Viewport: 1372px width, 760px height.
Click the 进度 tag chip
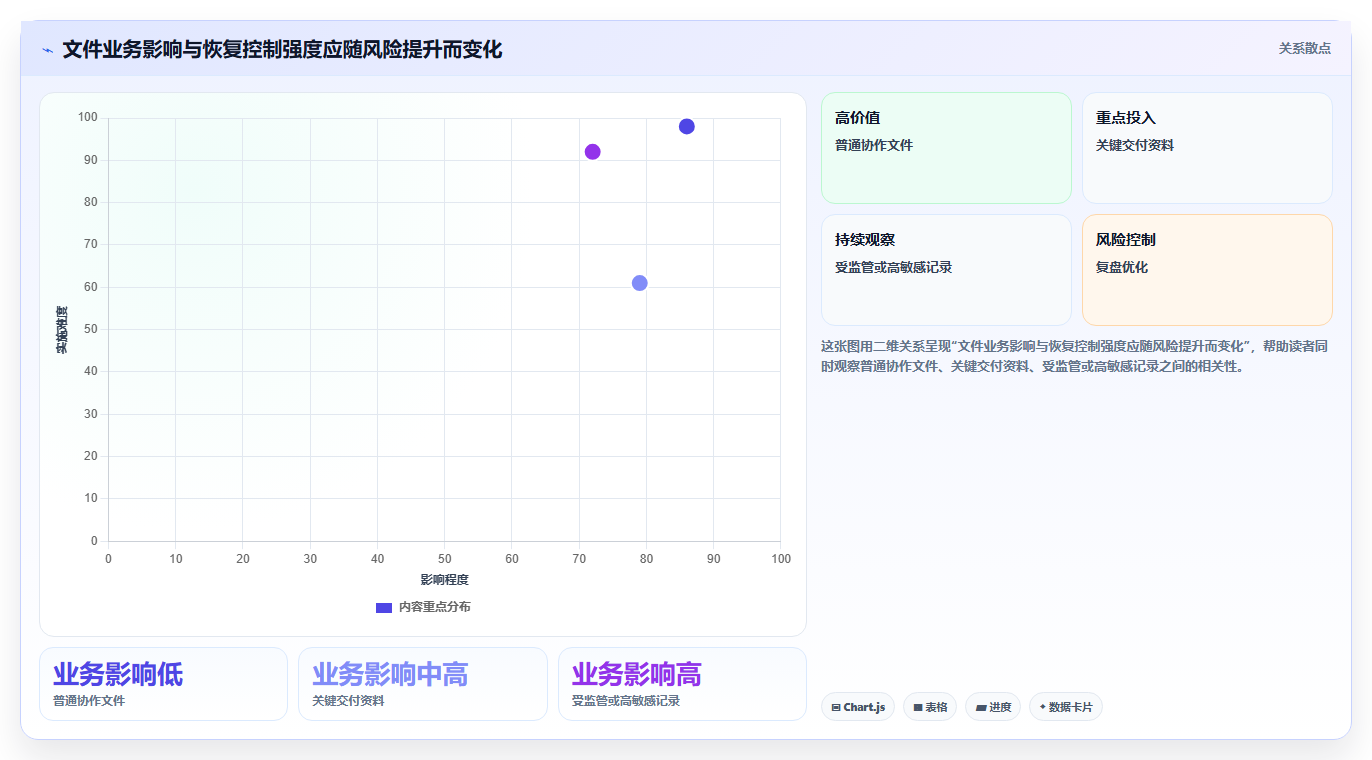click(993, 707)
